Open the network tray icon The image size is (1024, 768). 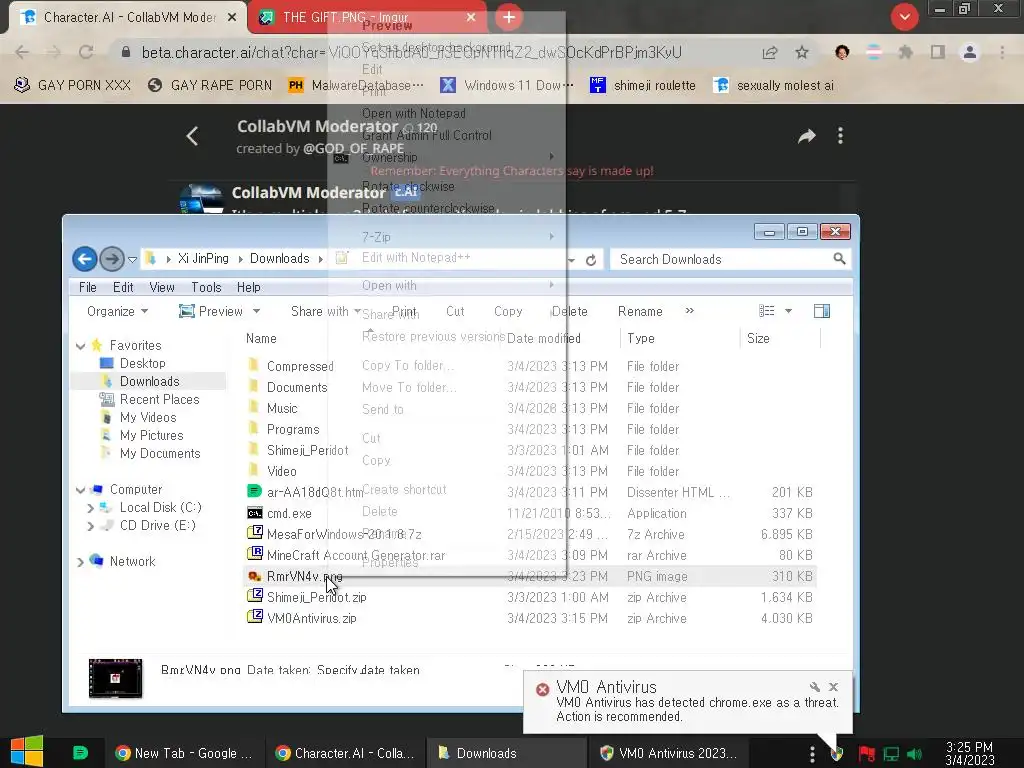click(891, 754)
